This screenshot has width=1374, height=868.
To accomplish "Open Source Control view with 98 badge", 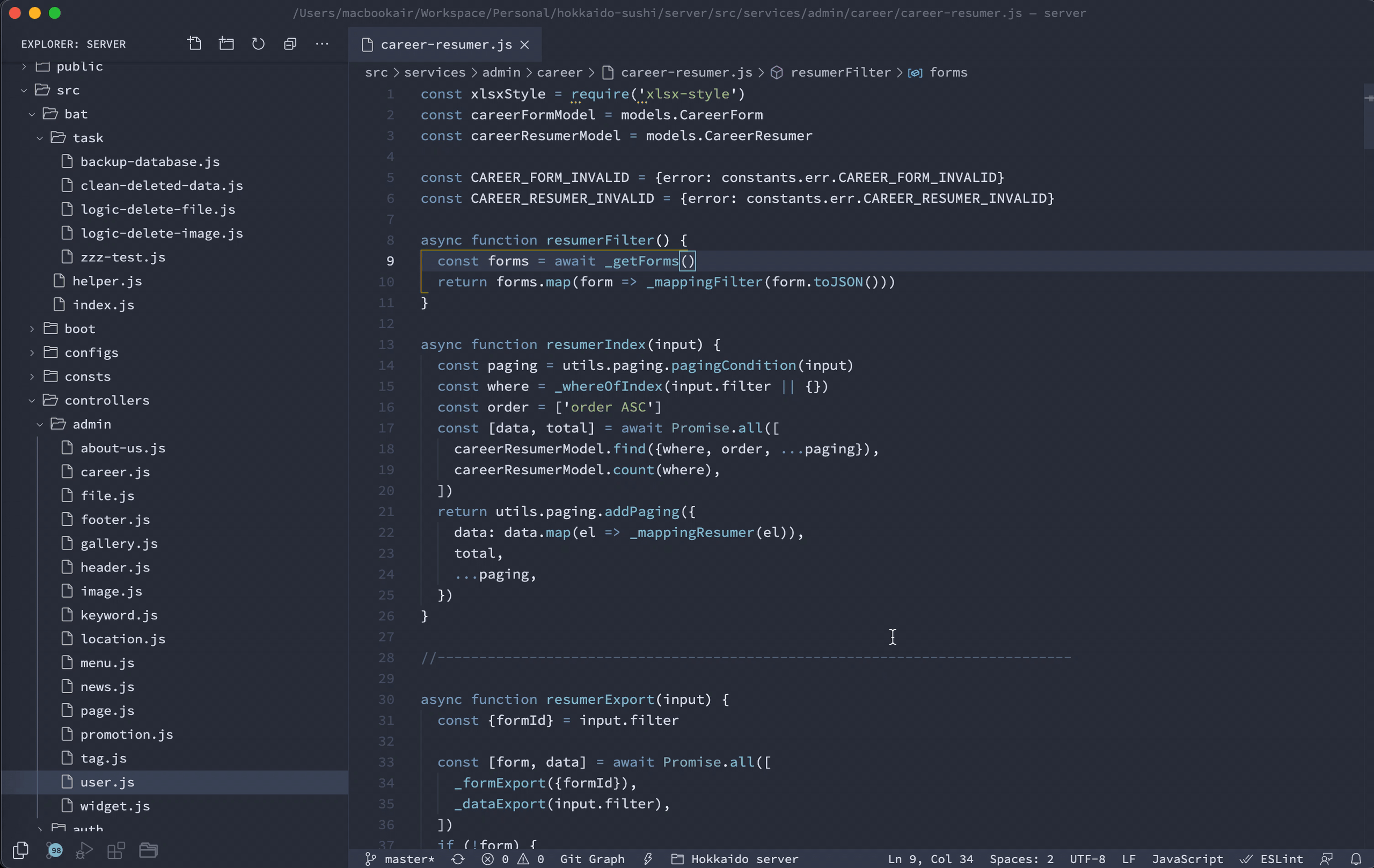I will pos(54,850).
